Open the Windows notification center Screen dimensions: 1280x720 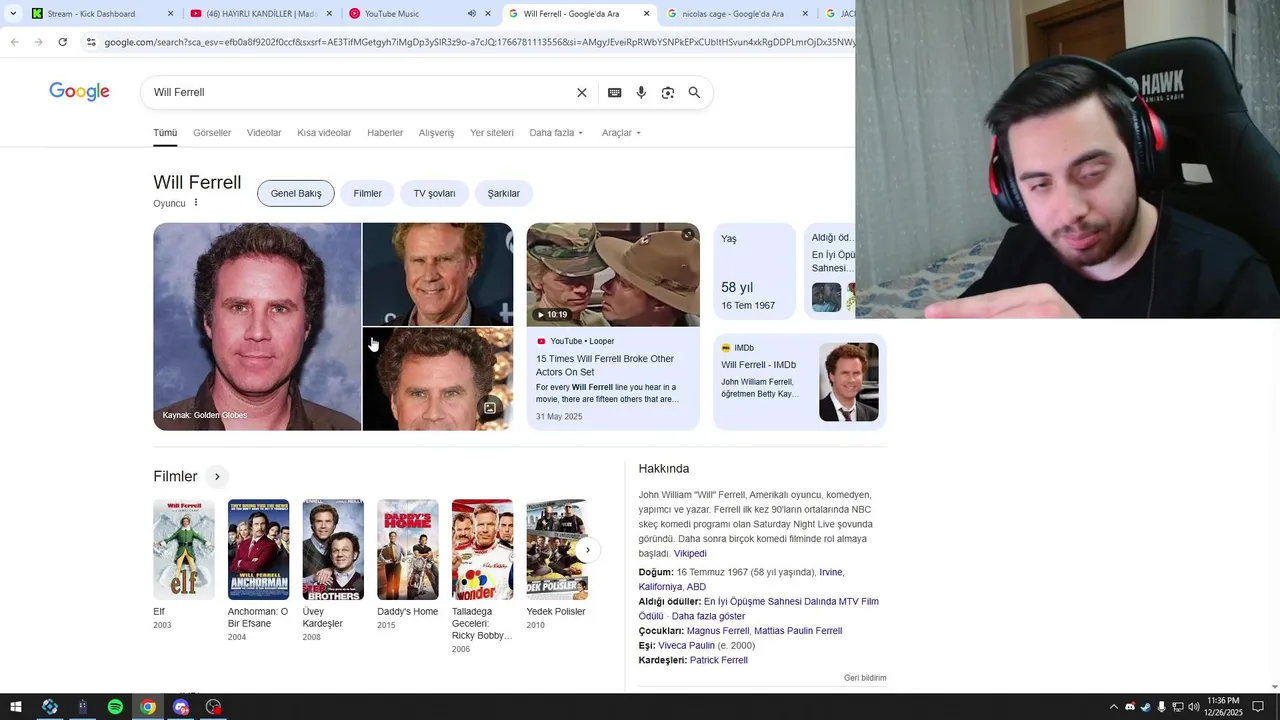coord(1258,707)
